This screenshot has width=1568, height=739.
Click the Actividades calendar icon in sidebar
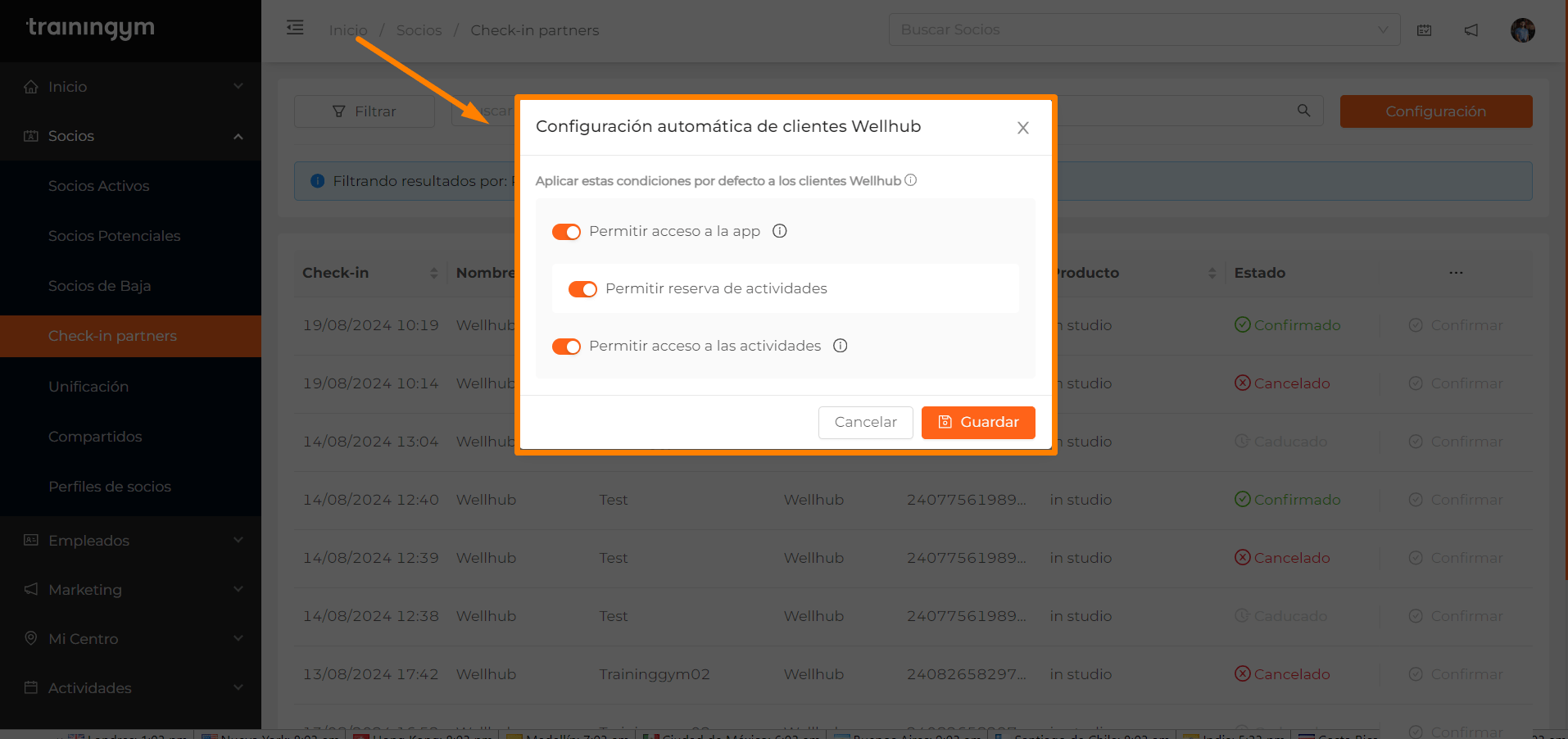tap(31, 687)
